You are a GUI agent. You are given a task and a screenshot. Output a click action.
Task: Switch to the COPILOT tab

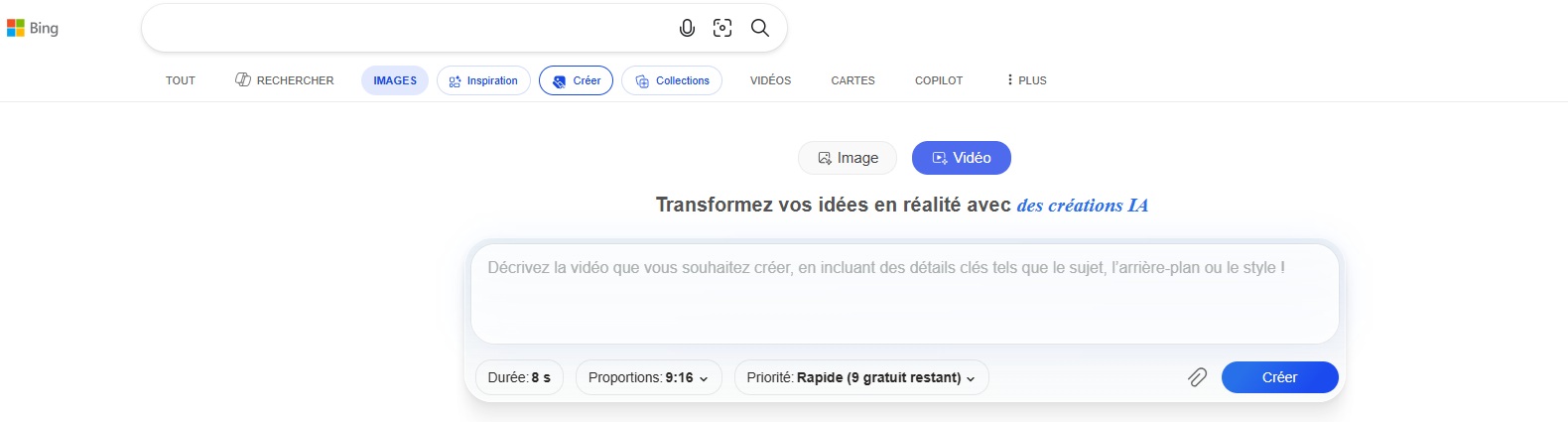pyautogui.click(x=939, y=80)
